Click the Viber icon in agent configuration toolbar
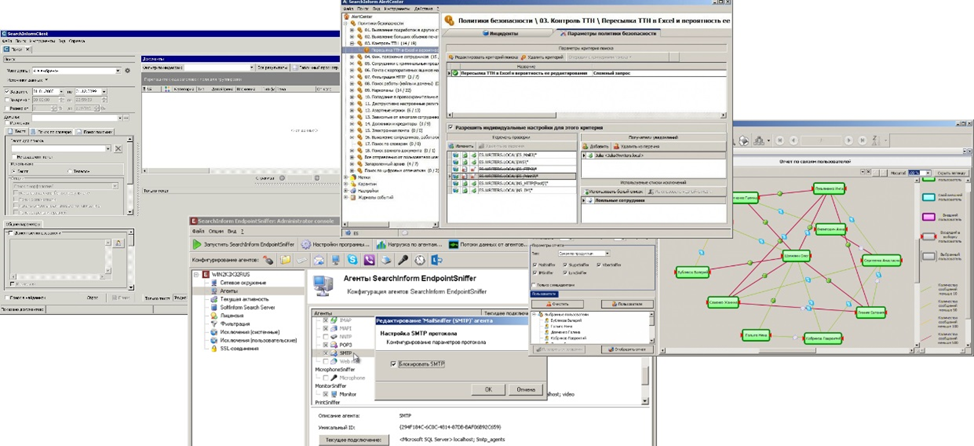This screenshot has width=974, height=446. [369, 260]
